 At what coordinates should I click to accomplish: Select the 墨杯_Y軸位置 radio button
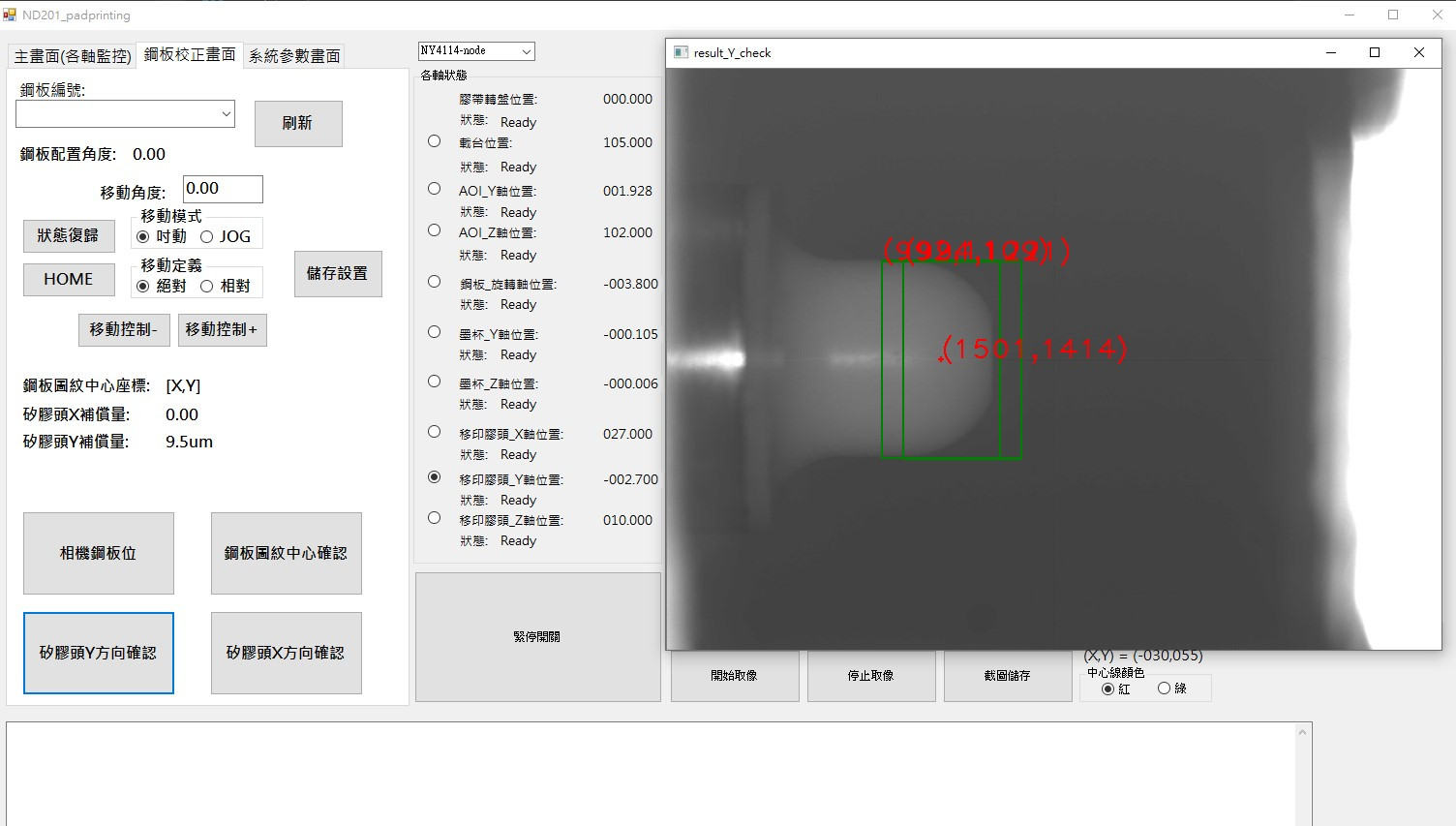tap(435, 332)
